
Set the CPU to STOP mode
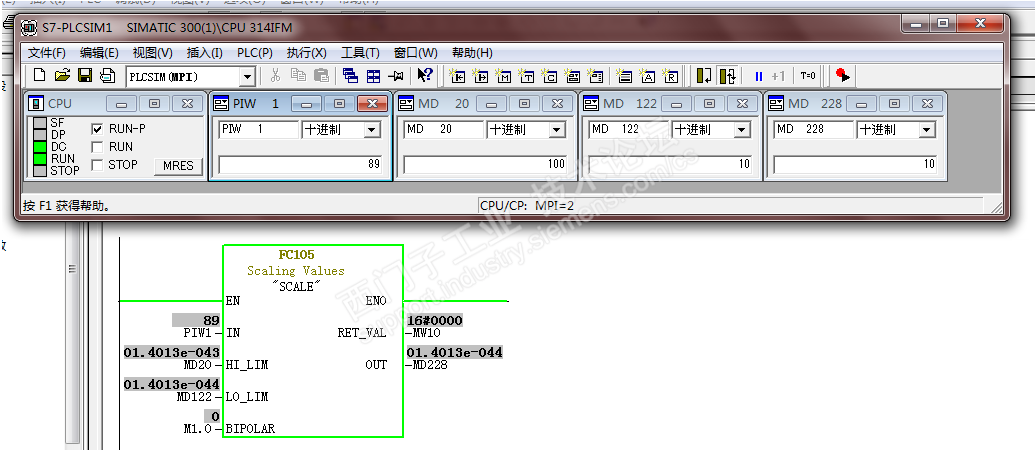point(97,164)
